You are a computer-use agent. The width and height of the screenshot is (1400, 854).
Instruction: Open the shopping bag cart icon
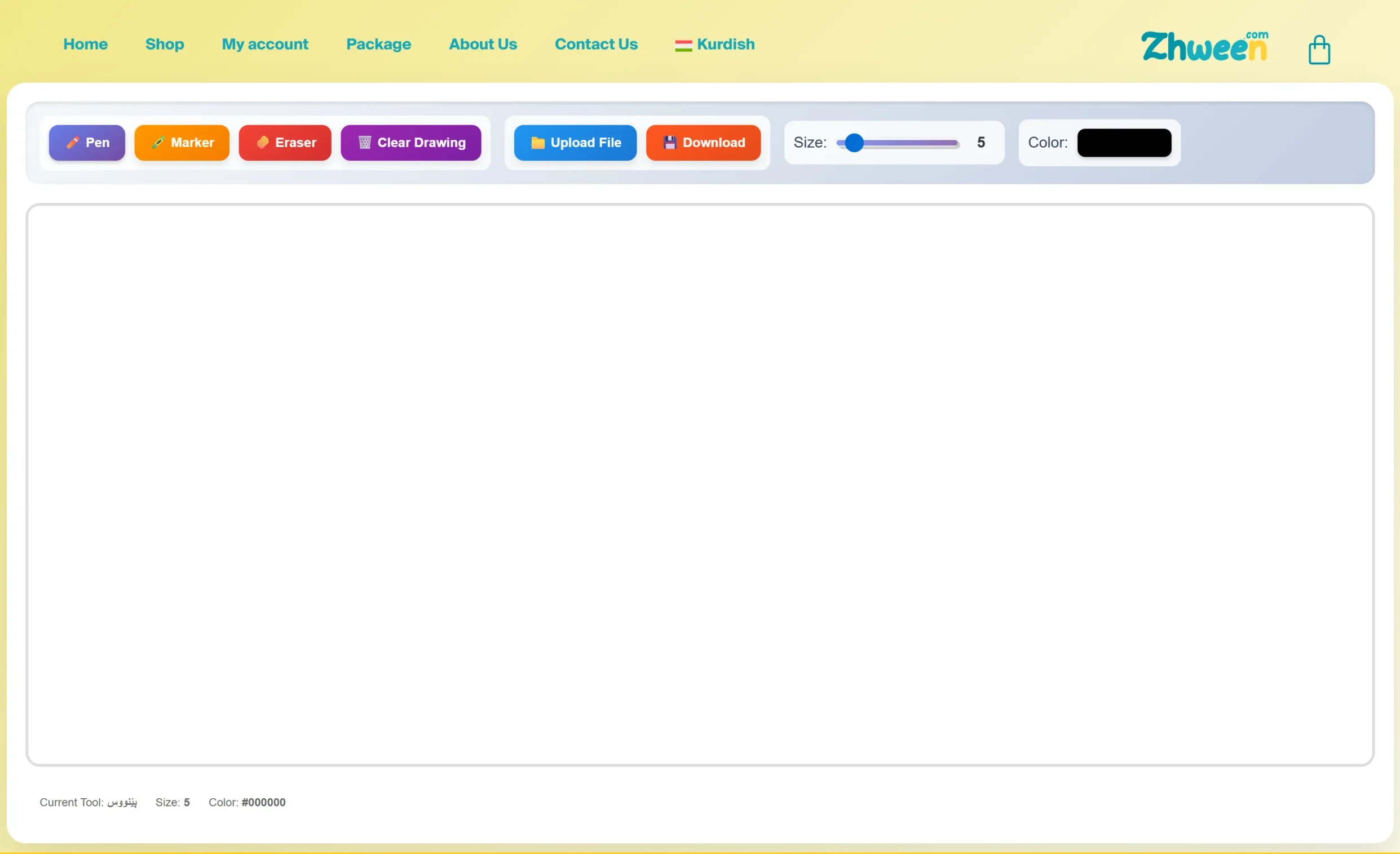1319,50
